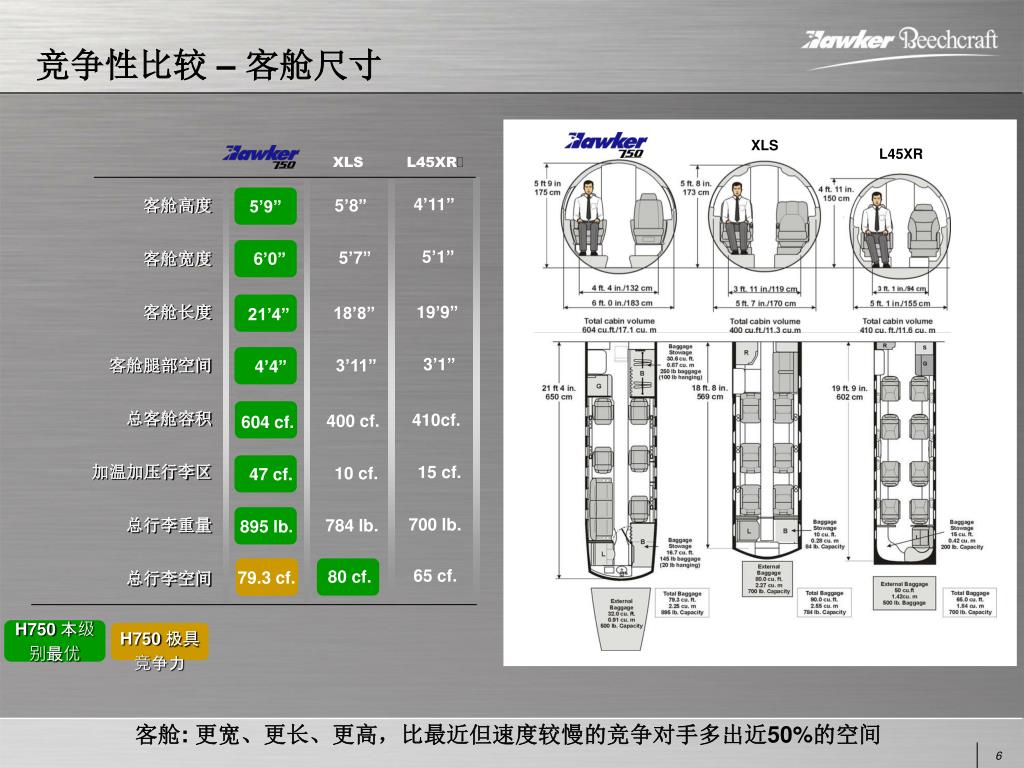Click the 19'9" L45XR value
The image size is (1024, 768).
[437, 312]
